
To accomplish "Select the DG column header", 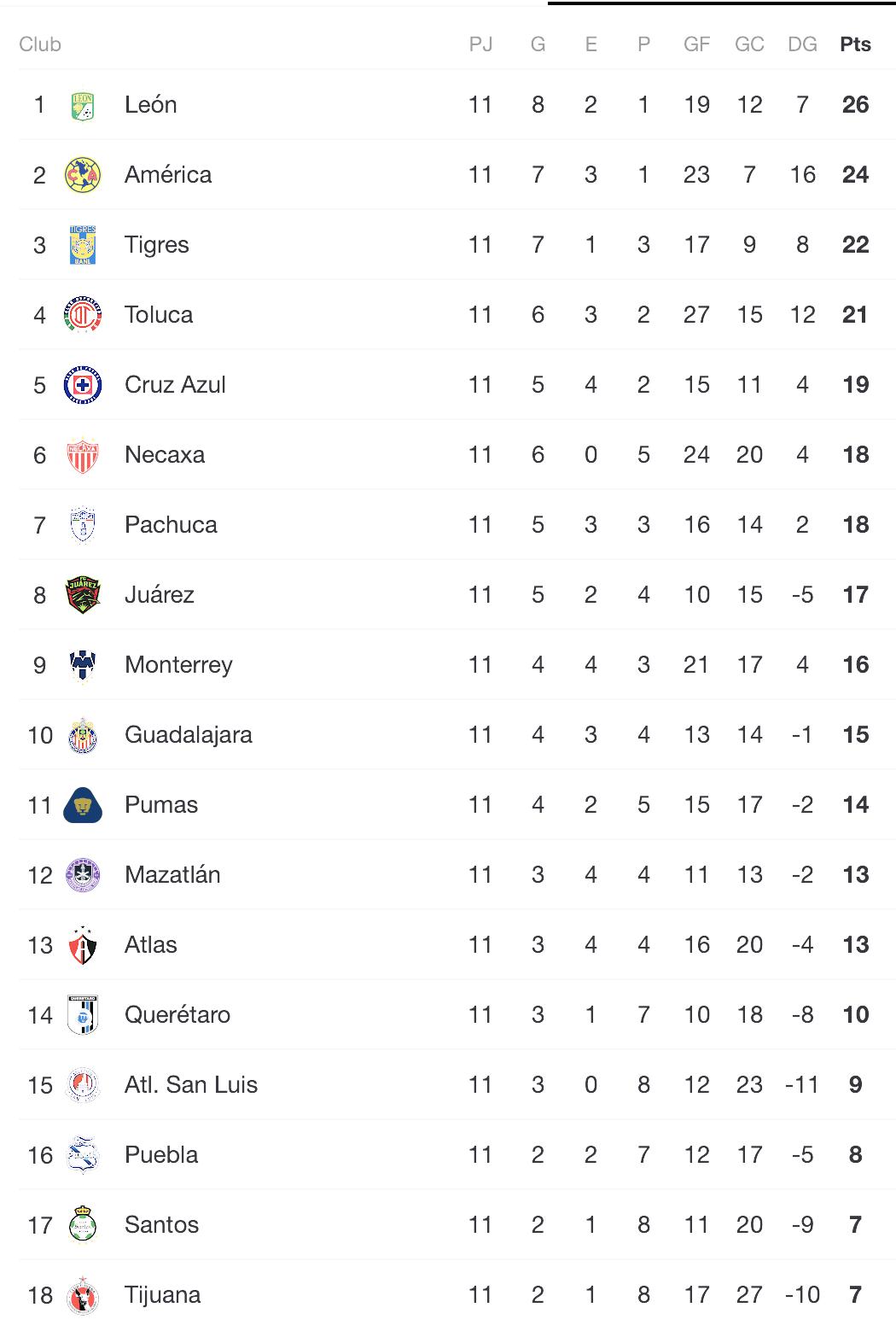I will pos(802,44).
